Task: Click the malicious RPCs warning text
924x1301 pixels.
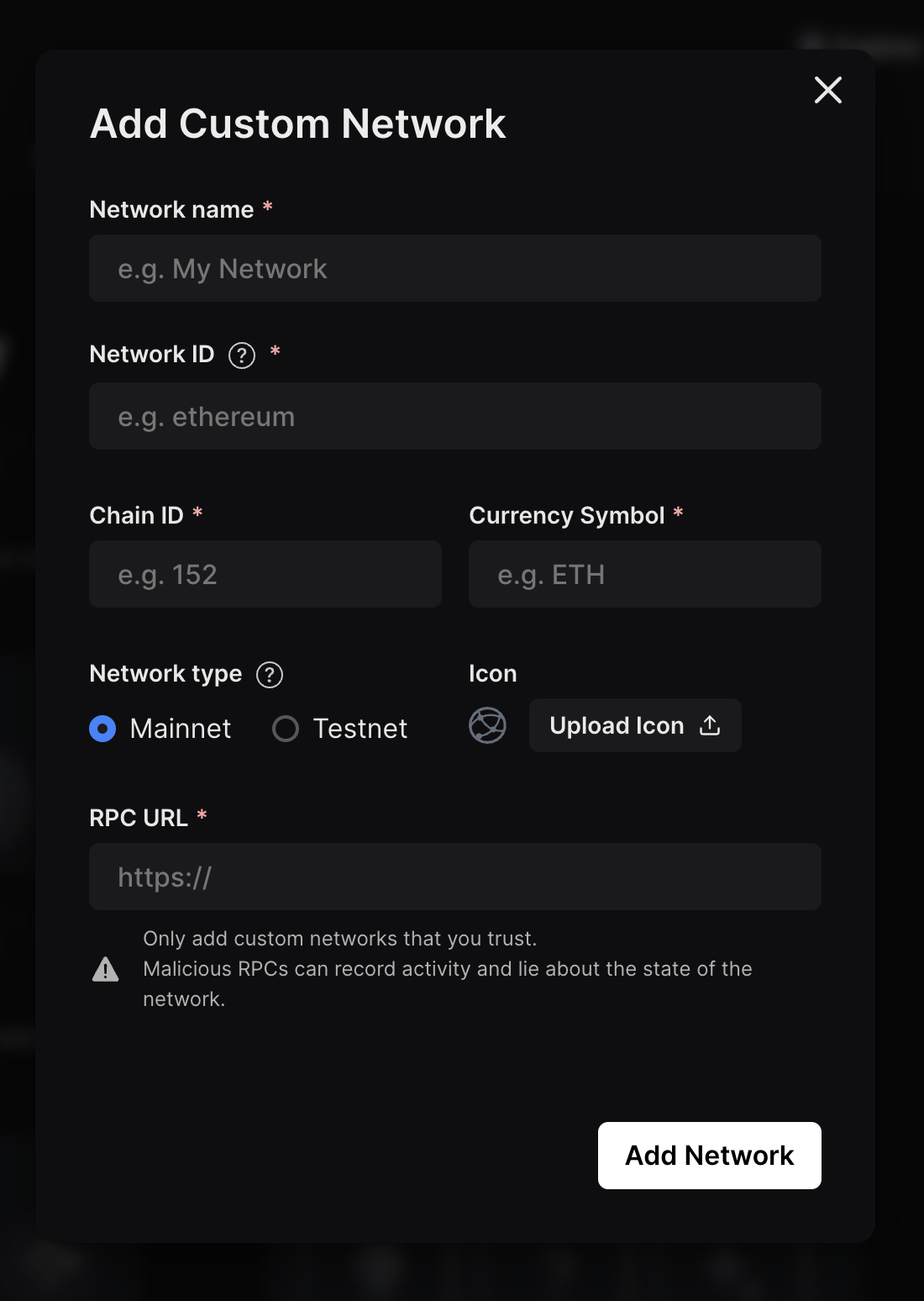Action: pos(448,968)
